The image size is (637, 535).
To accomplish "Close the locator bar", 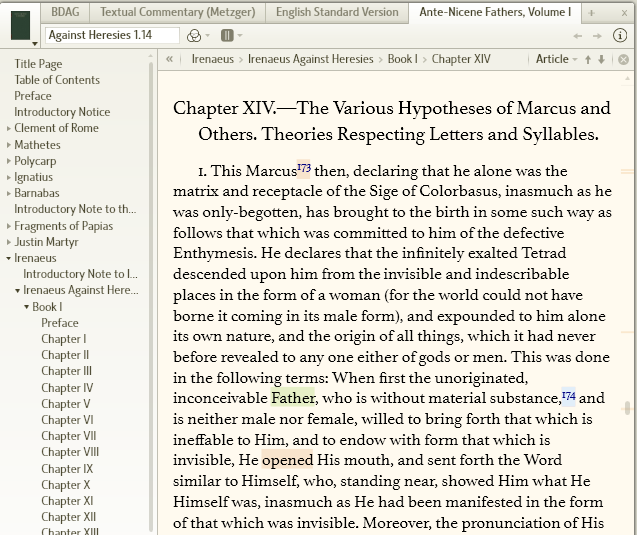I will pyautogui.click(x=623, y=60).
